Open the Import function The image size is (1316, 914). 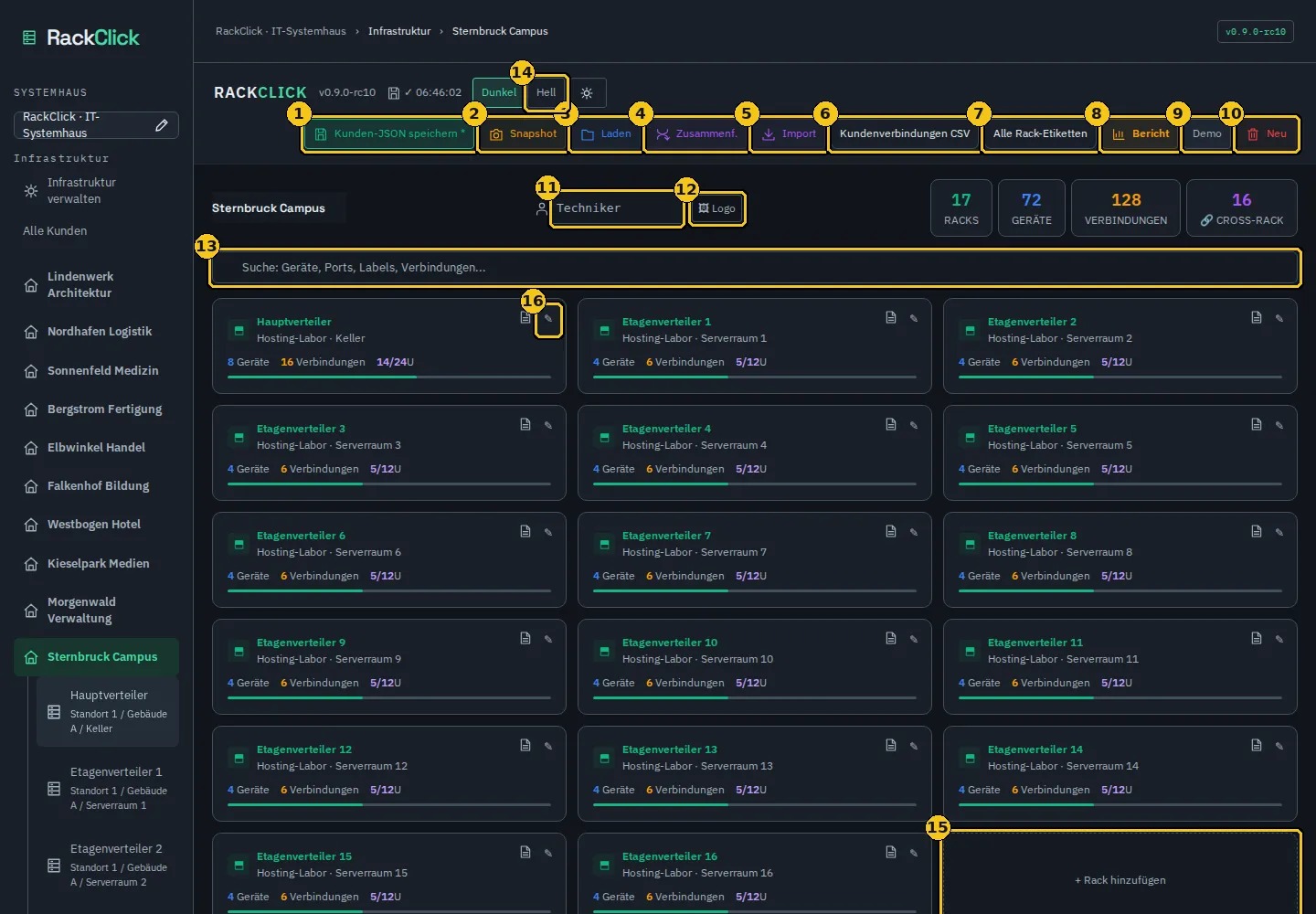(x=789, y=133)
